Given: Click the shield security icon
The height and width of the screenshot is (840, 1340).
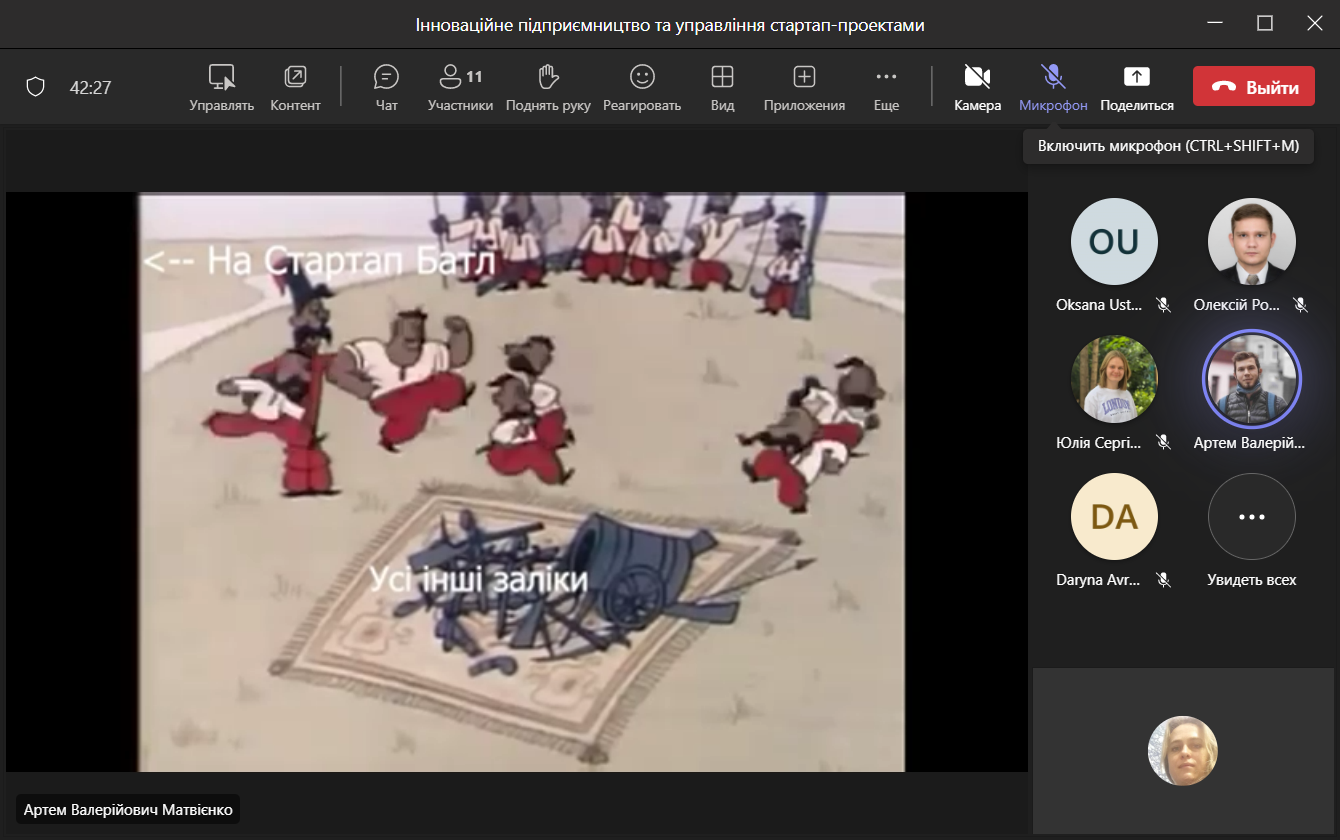Looking at the screenshot, I should click(x=36, y=87).
